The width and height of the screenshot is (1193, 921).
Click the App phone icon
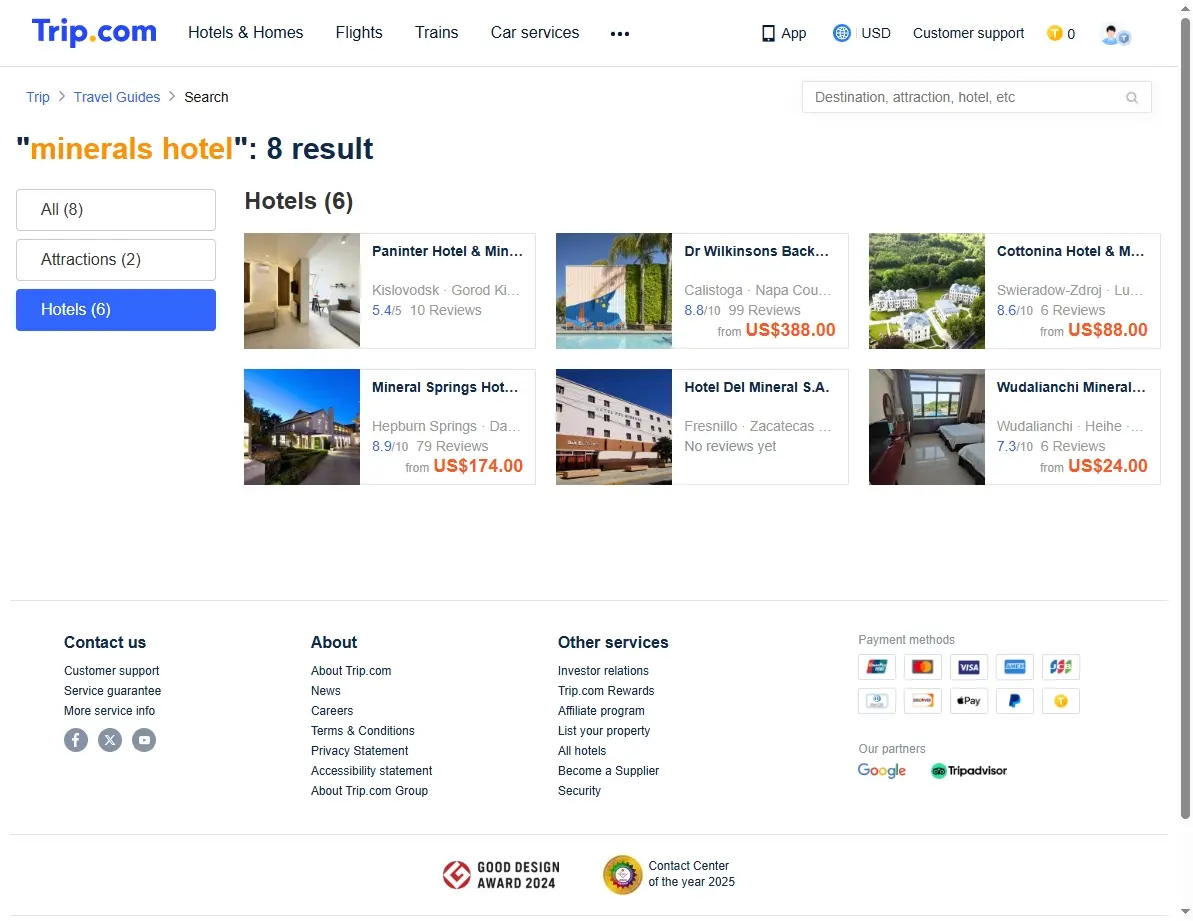(x=768, y=33)
